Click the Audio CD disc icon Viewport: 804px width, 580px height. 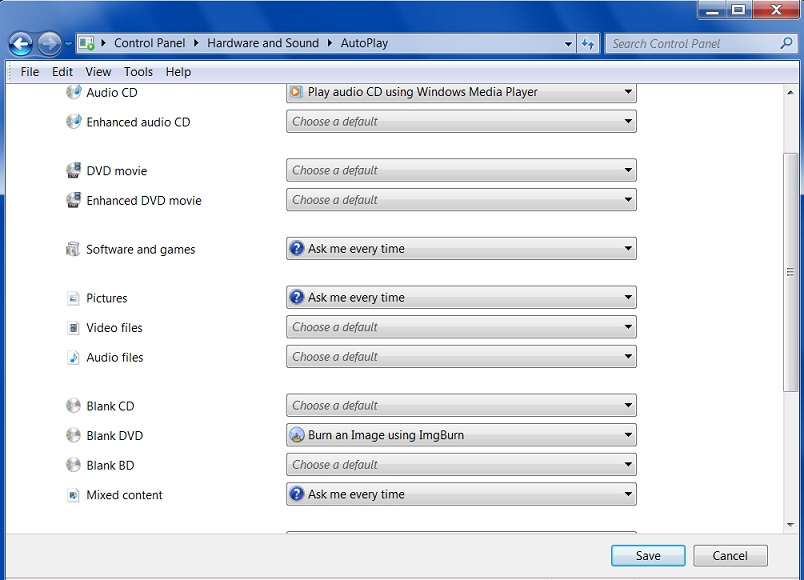(73, 92)
